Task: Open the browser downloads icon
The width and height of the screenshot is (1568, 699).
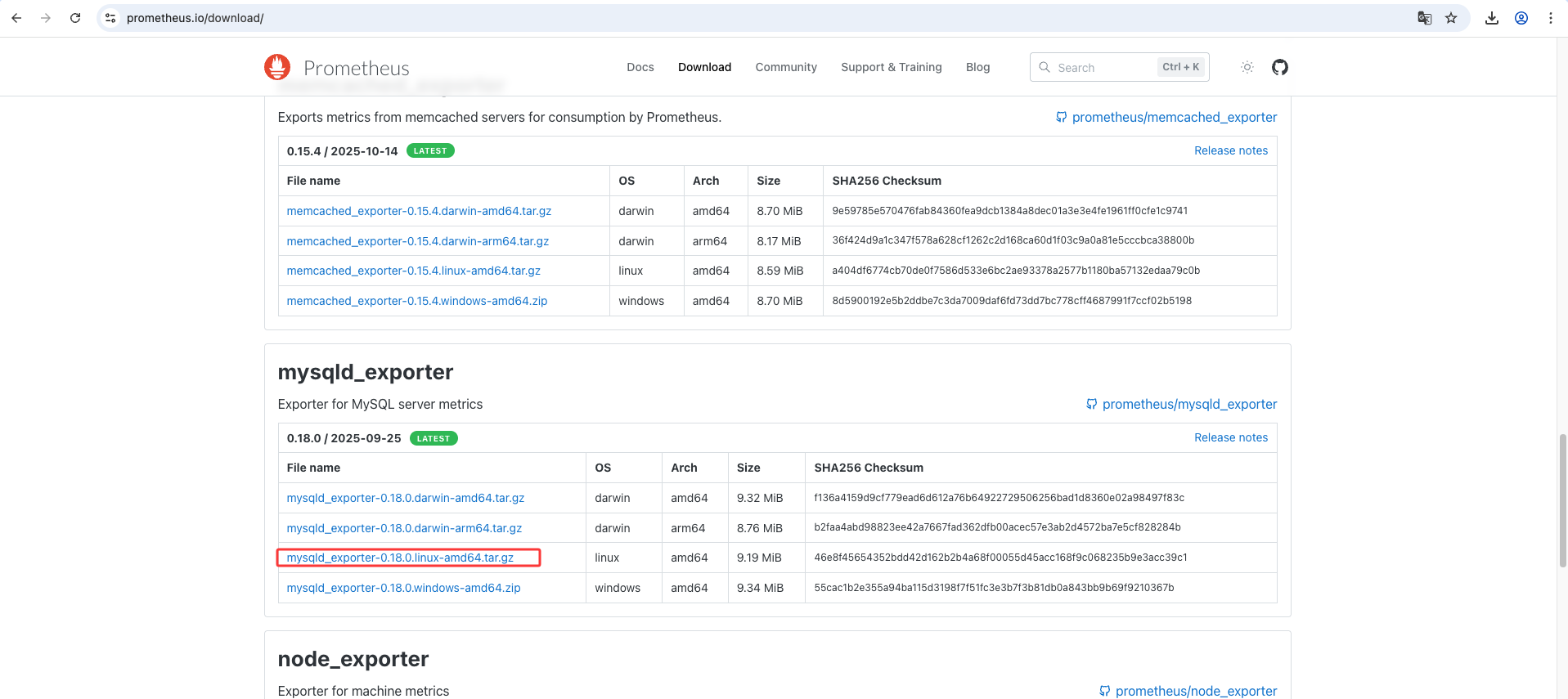Action: click(x=1492, y=18)
